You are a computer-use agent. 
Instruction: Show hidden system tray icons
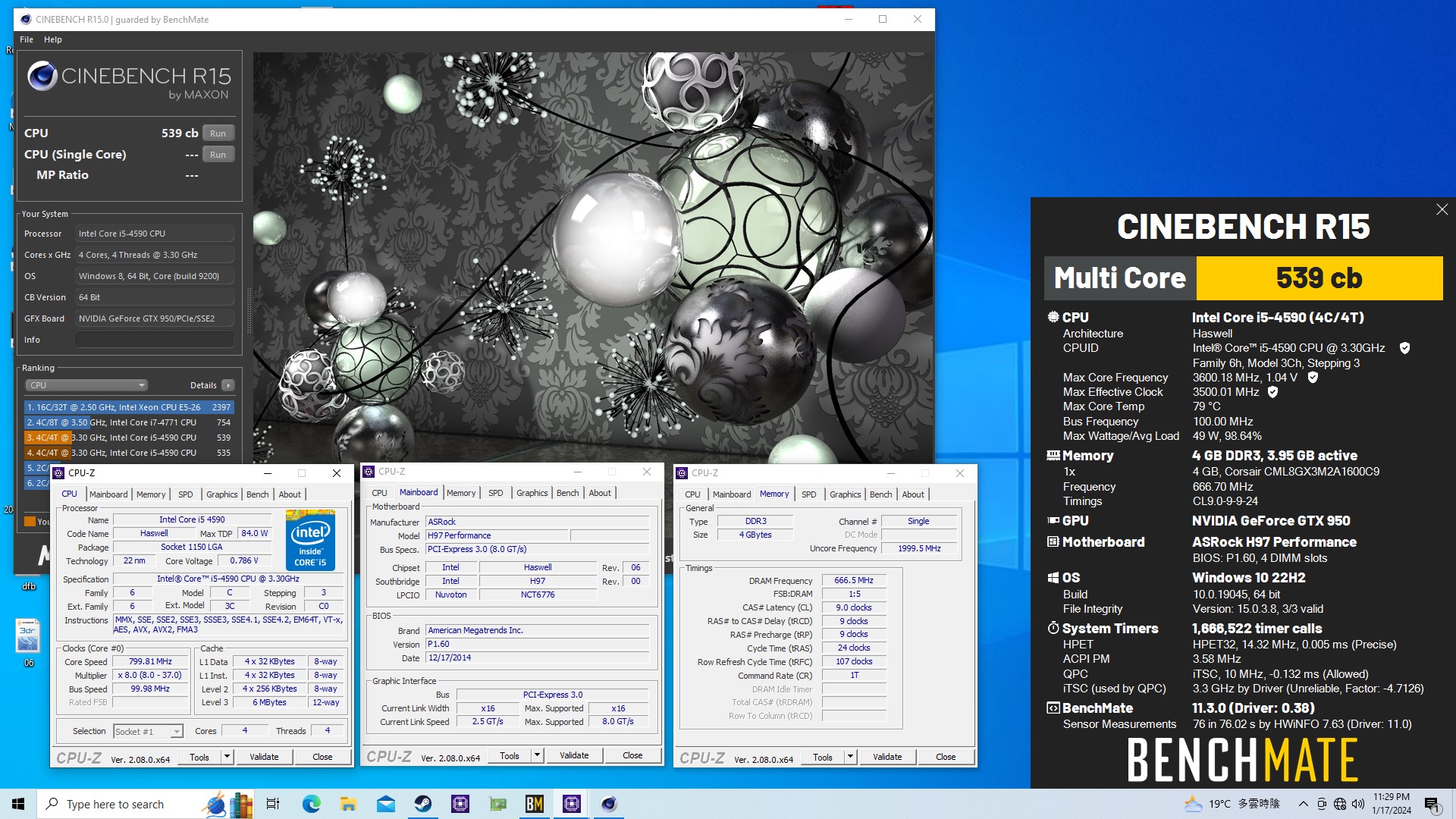[1303, 804]
